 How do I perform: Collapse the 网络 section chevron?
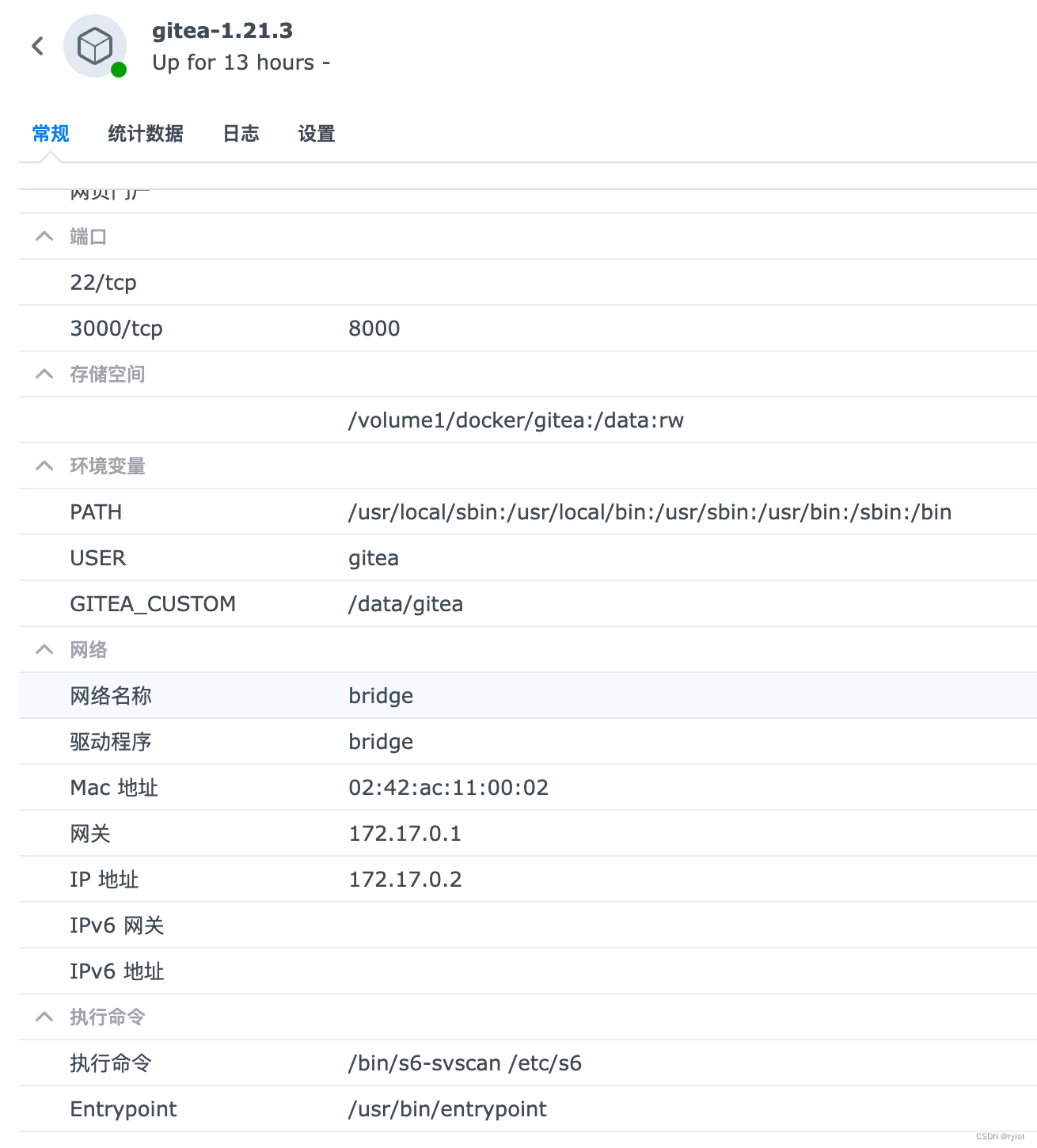coord(45,649)
